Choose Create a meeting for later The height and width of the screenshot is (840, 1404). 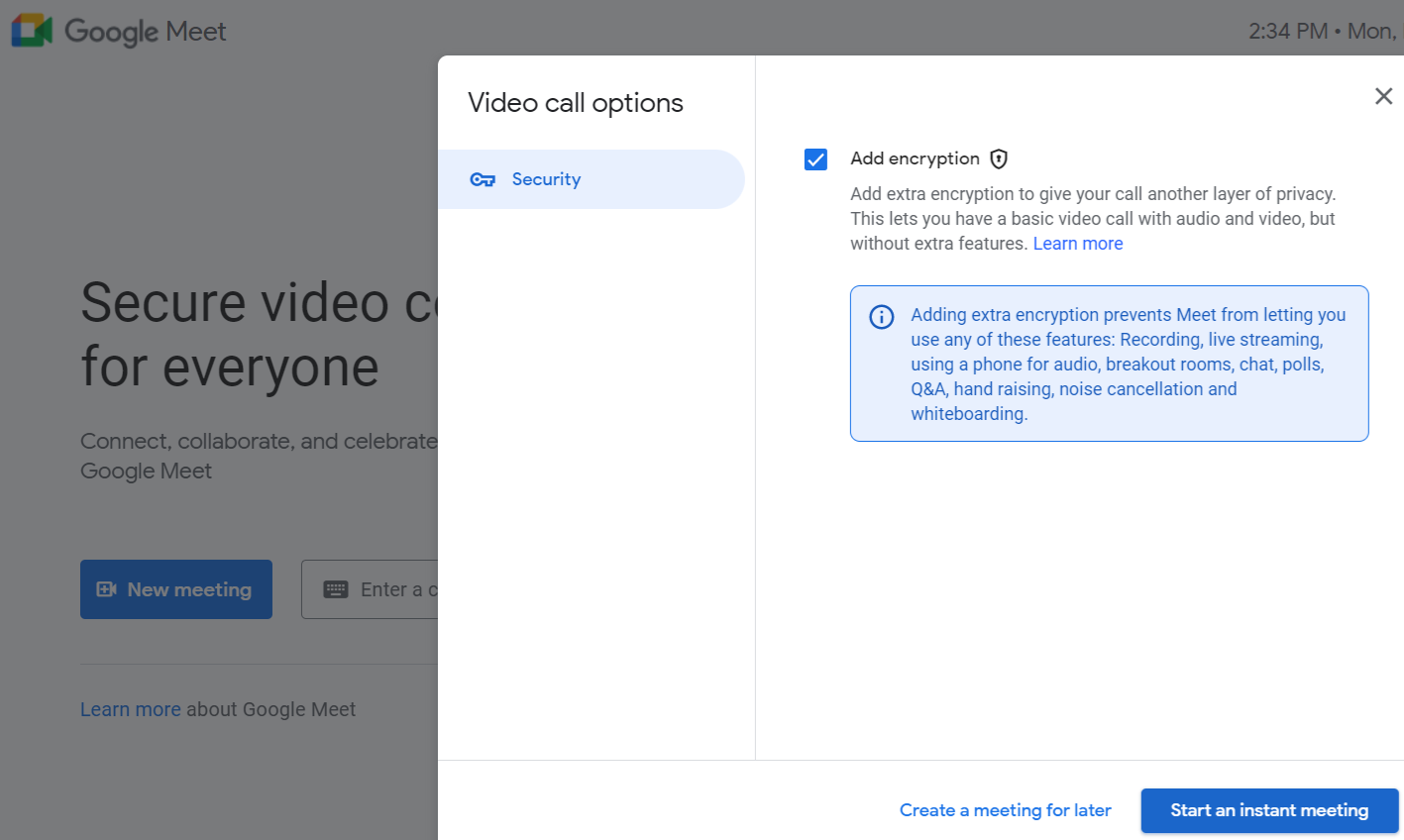pos(1005,810)
